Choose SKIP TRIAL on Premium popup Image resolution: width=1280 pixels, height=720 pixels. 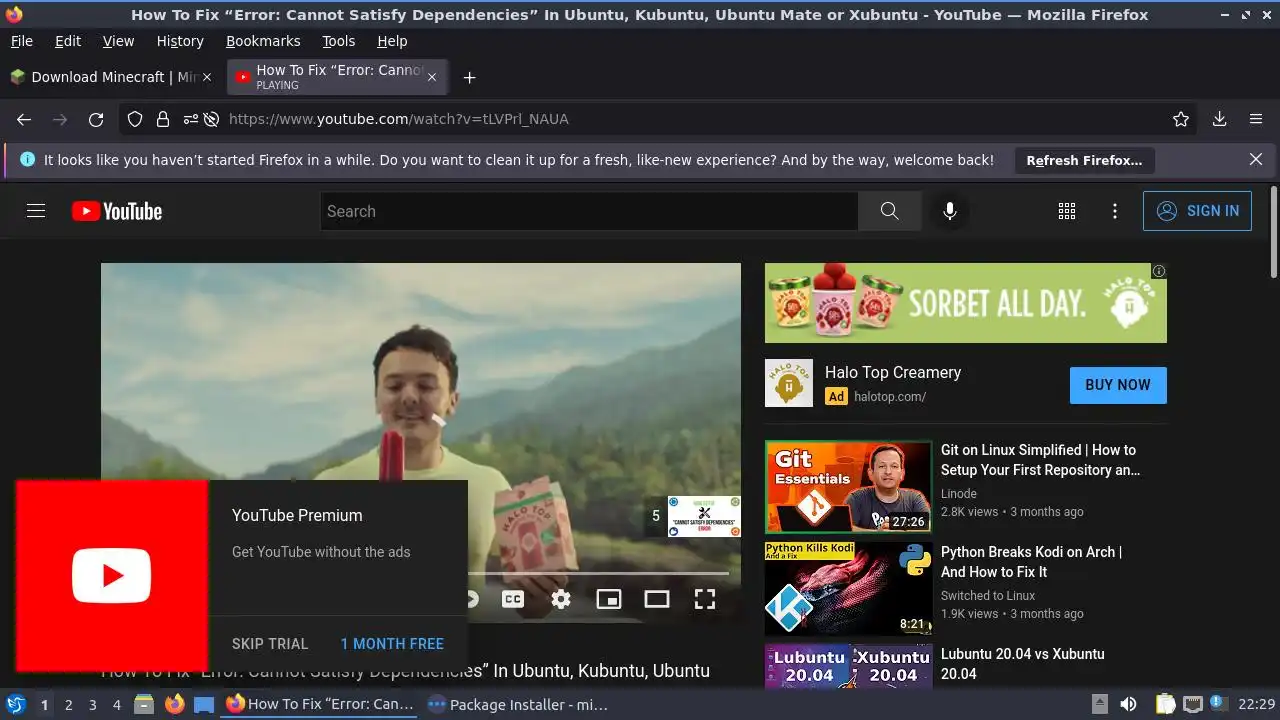270,644
